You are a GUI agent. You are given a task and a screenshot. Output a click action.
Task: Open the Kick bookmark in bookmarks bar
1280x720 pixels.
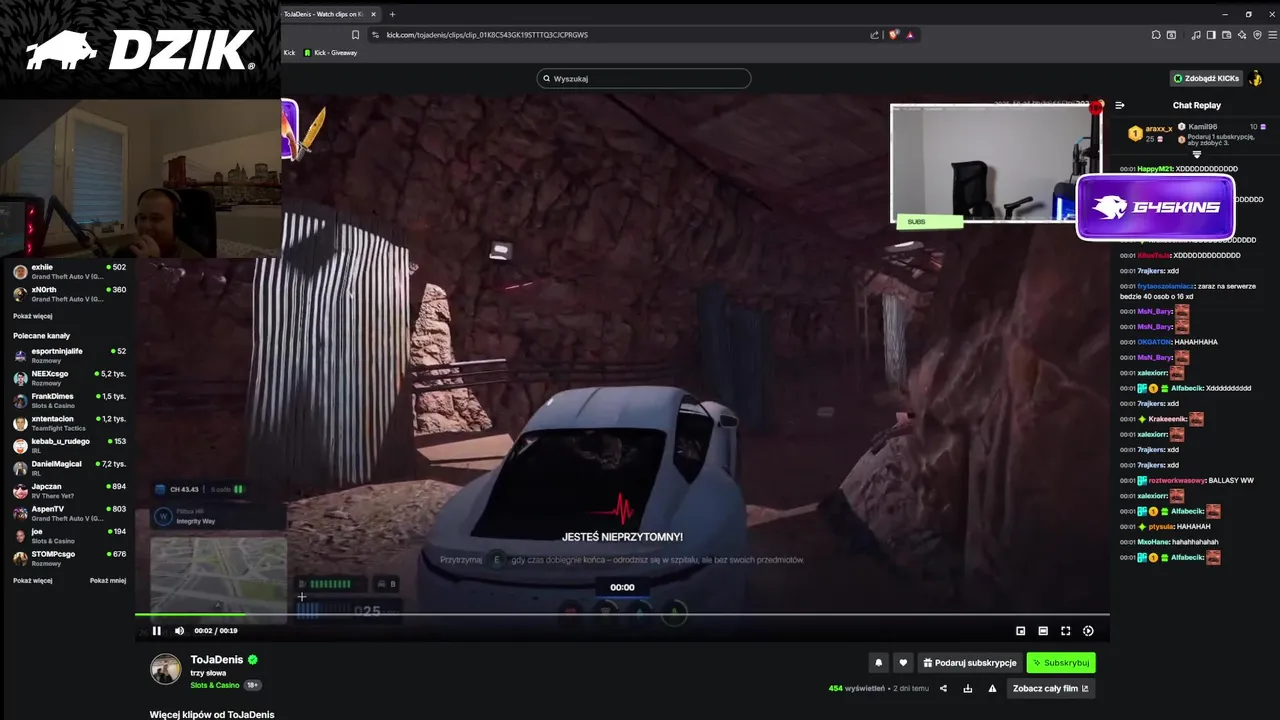289,52
